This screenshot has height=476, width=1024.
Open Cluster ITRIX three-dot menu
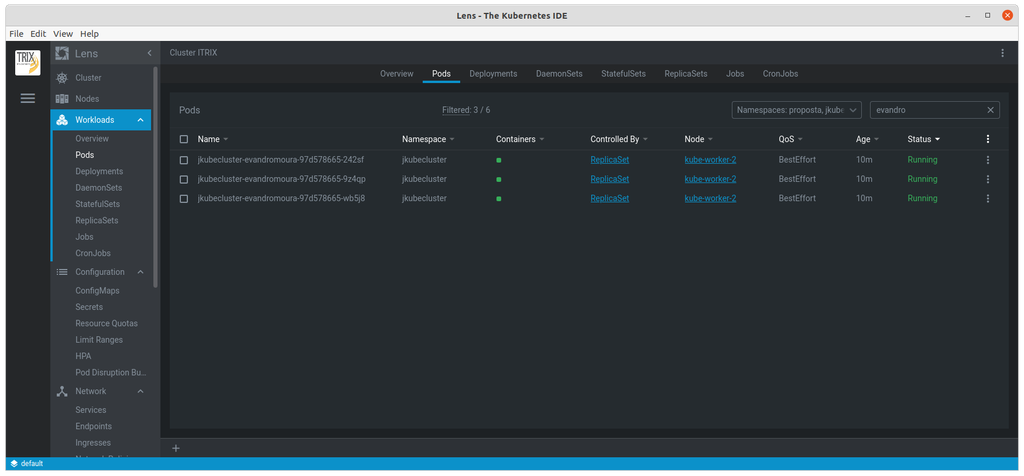(x=1002, y=53)
